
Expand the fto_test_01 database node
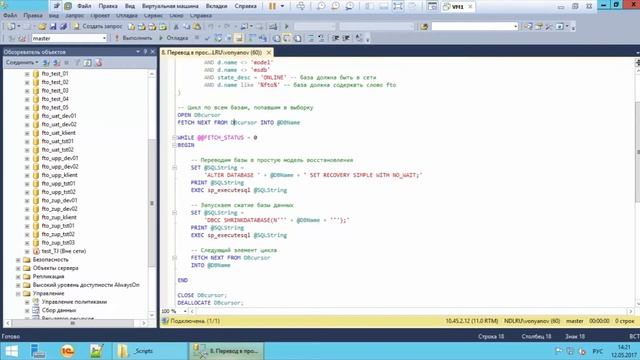[27, 74]
